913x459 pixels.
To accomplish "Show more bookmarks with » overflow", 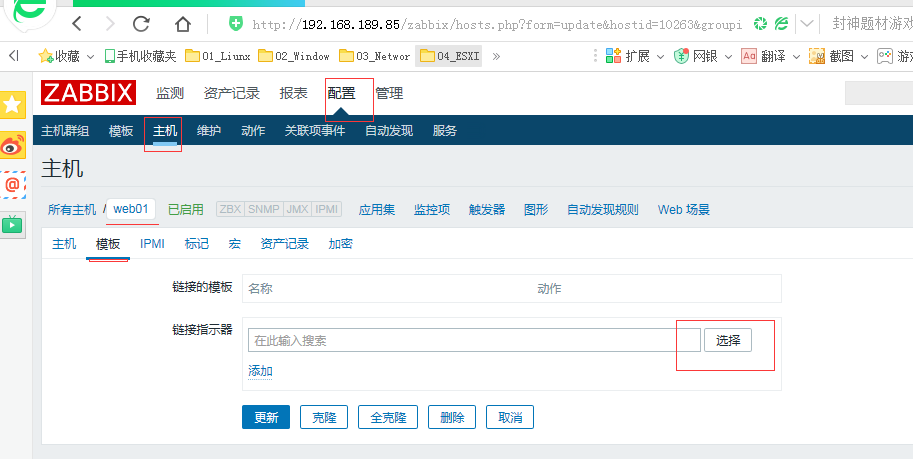I will 497,56.
